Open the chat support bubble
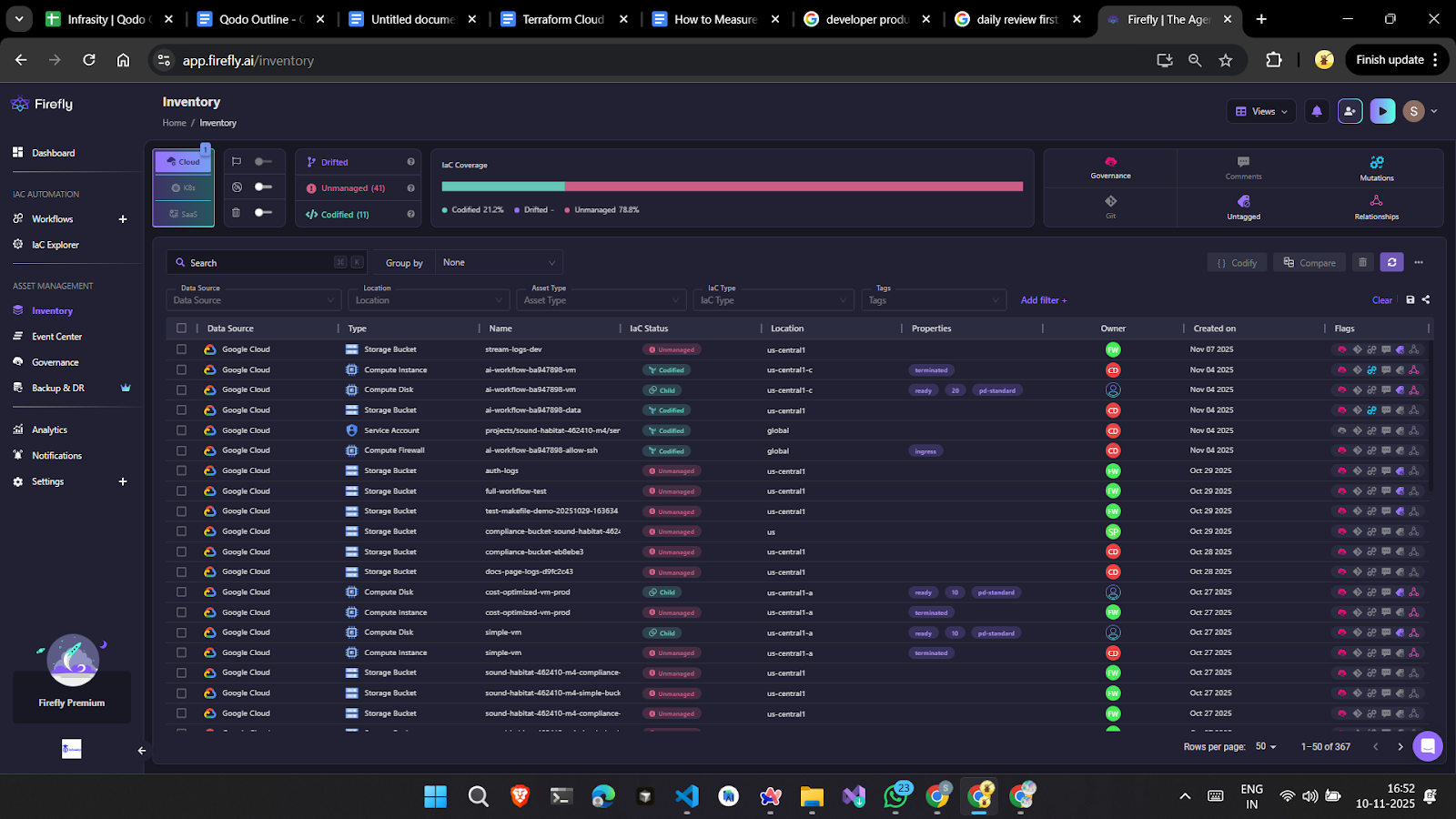This screenshot has height=819, width=1456. coord(1428,746)
